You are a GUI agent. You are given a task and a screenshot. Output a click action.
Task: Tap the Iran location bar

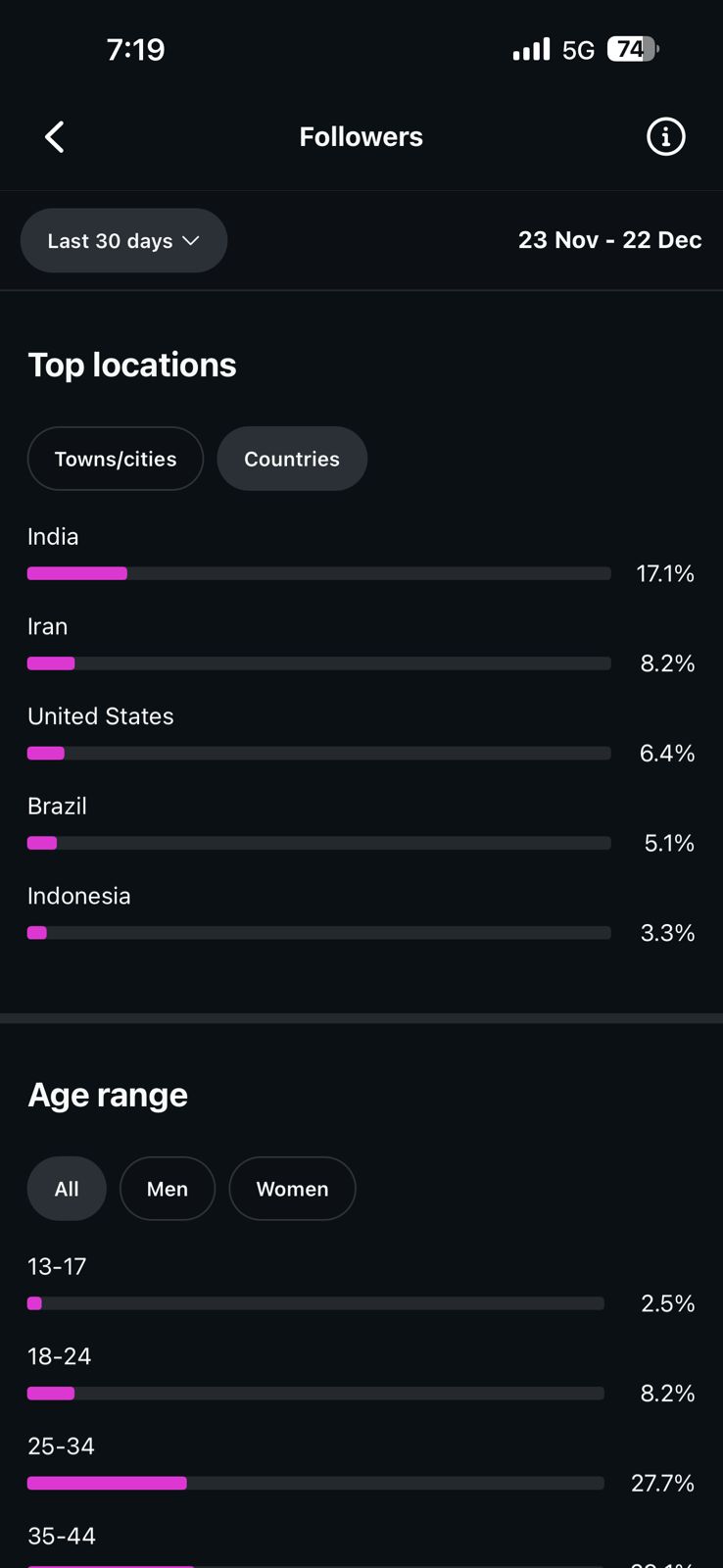click(x=318, y=663)
